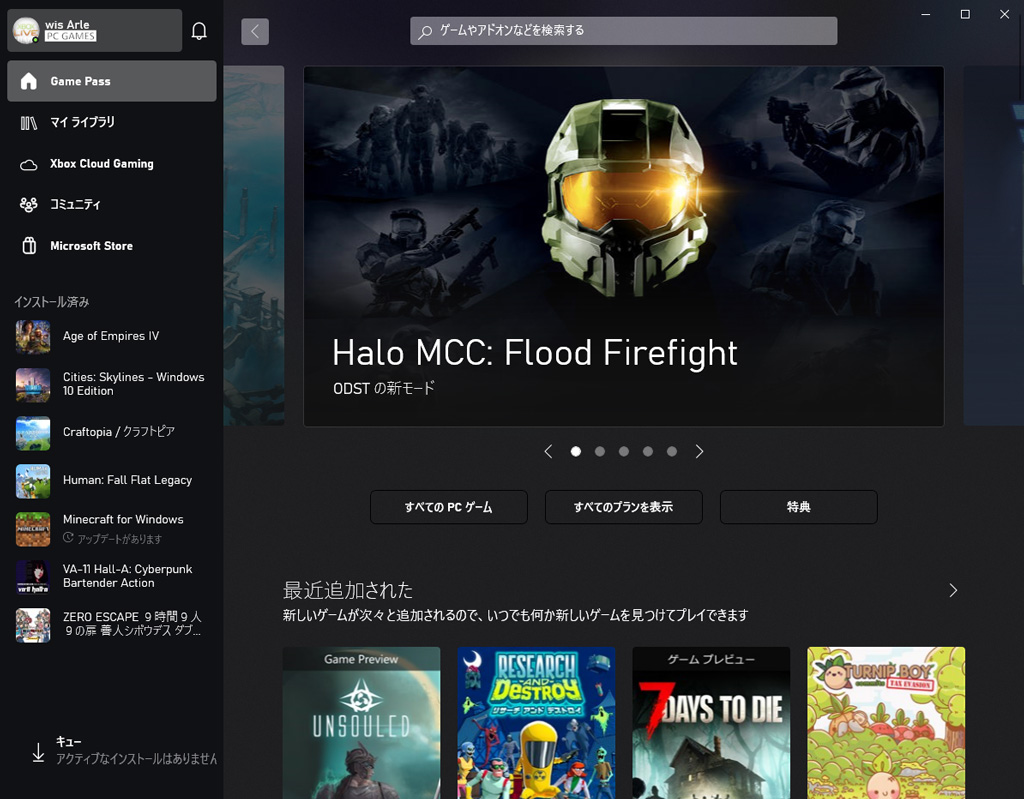Select the fifth carousel indicator dot
This screenshot has height=799, width=1024.
click(x=672, y=451)
